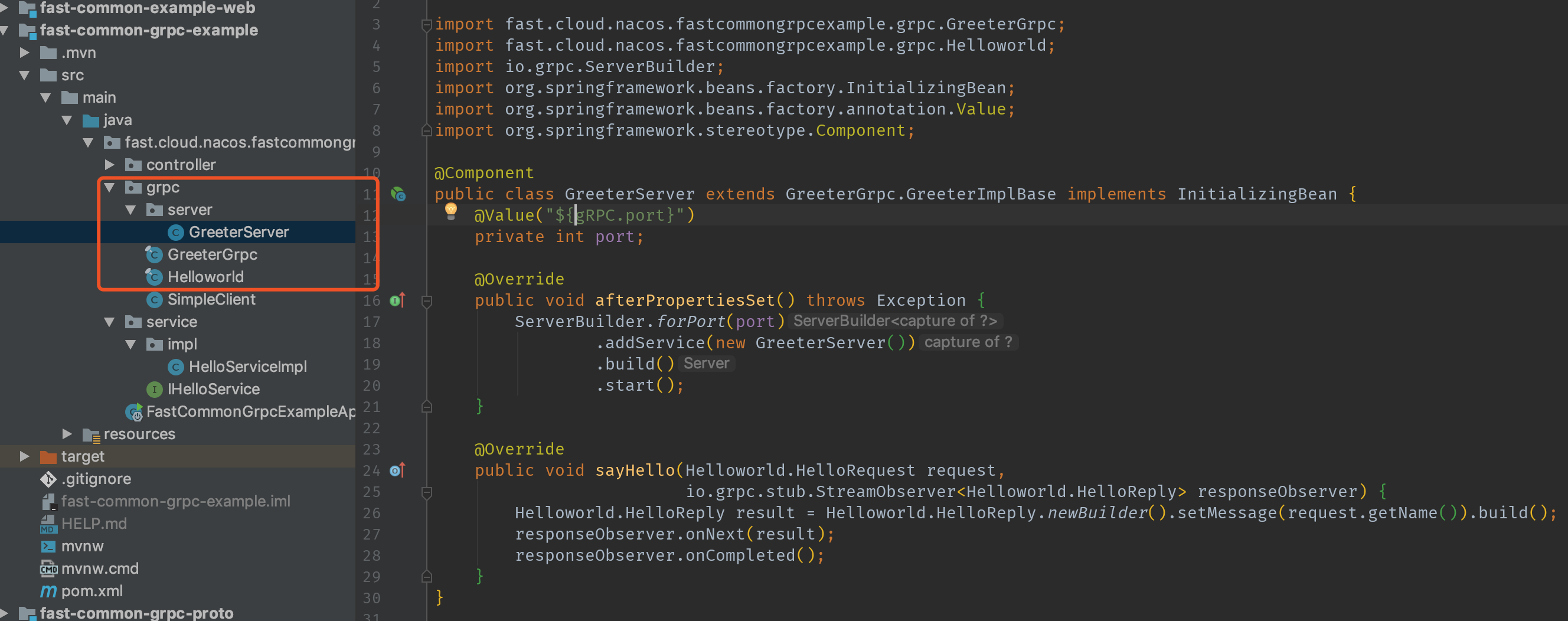Select GreeterGrpc in the project tree
1568x621 pixels.
point(213,254)
